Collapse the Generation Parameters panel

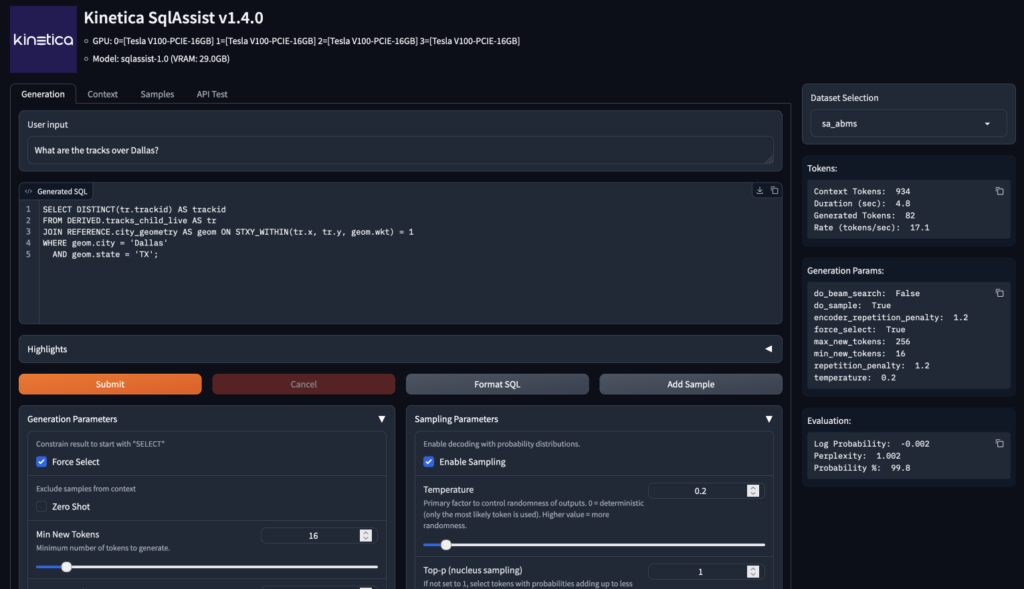(x=381, y=420)
